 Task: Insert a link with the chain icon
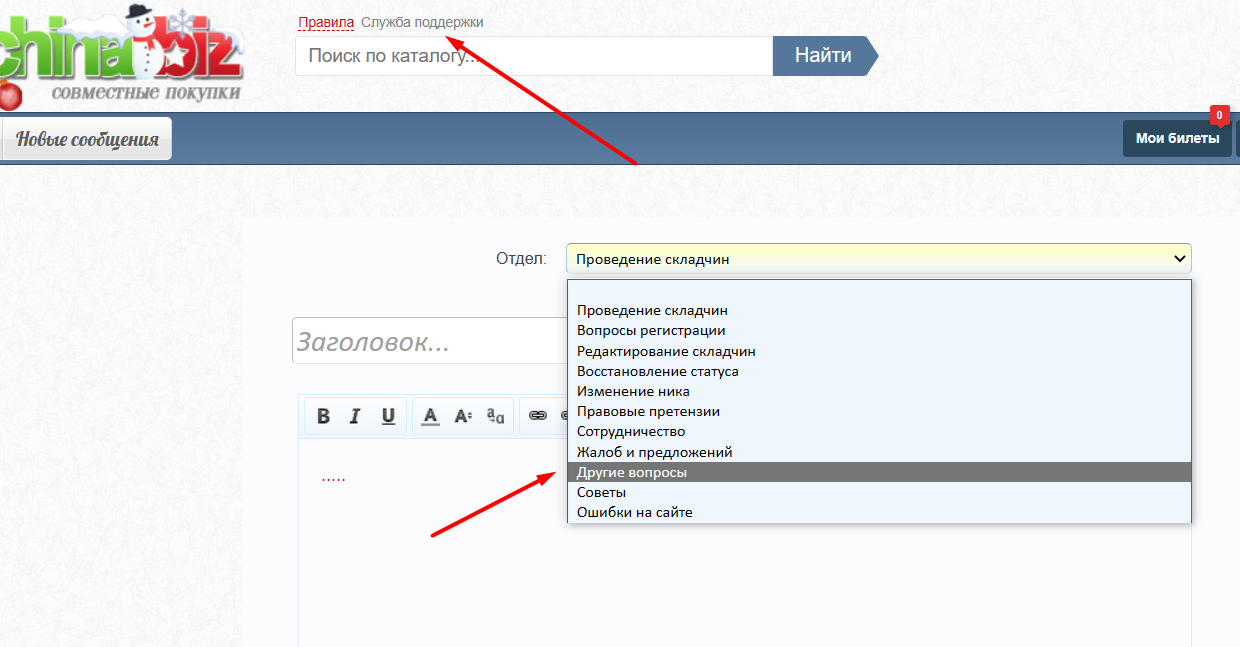tap(538, 416)
